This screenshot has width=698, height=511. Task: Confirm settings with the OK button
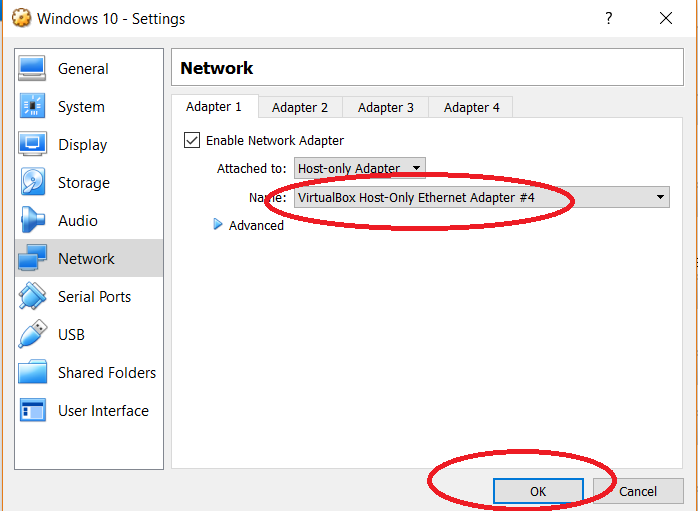point(538,491)
